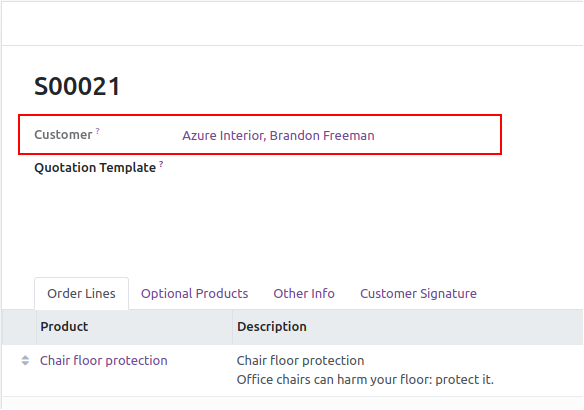The width and height of the screenshot is (584, 410).
Task: Switch to the Optional Products tab
Action: point(194,293)
